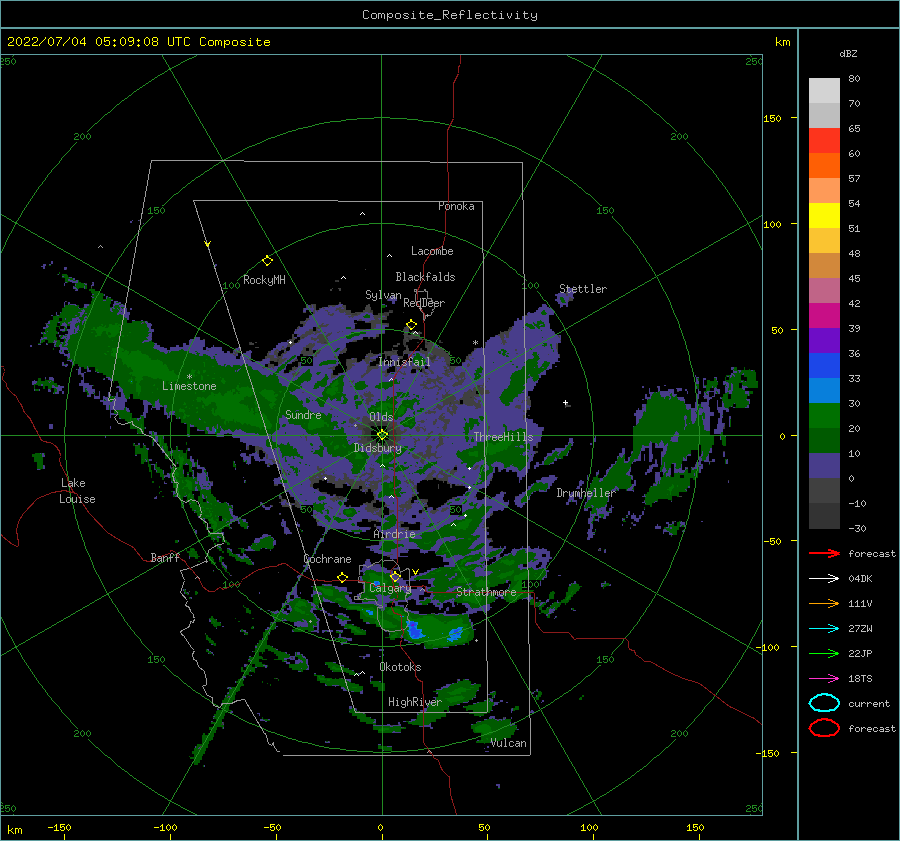
Task: Click the Cochrane label
Action: (327, 559)
